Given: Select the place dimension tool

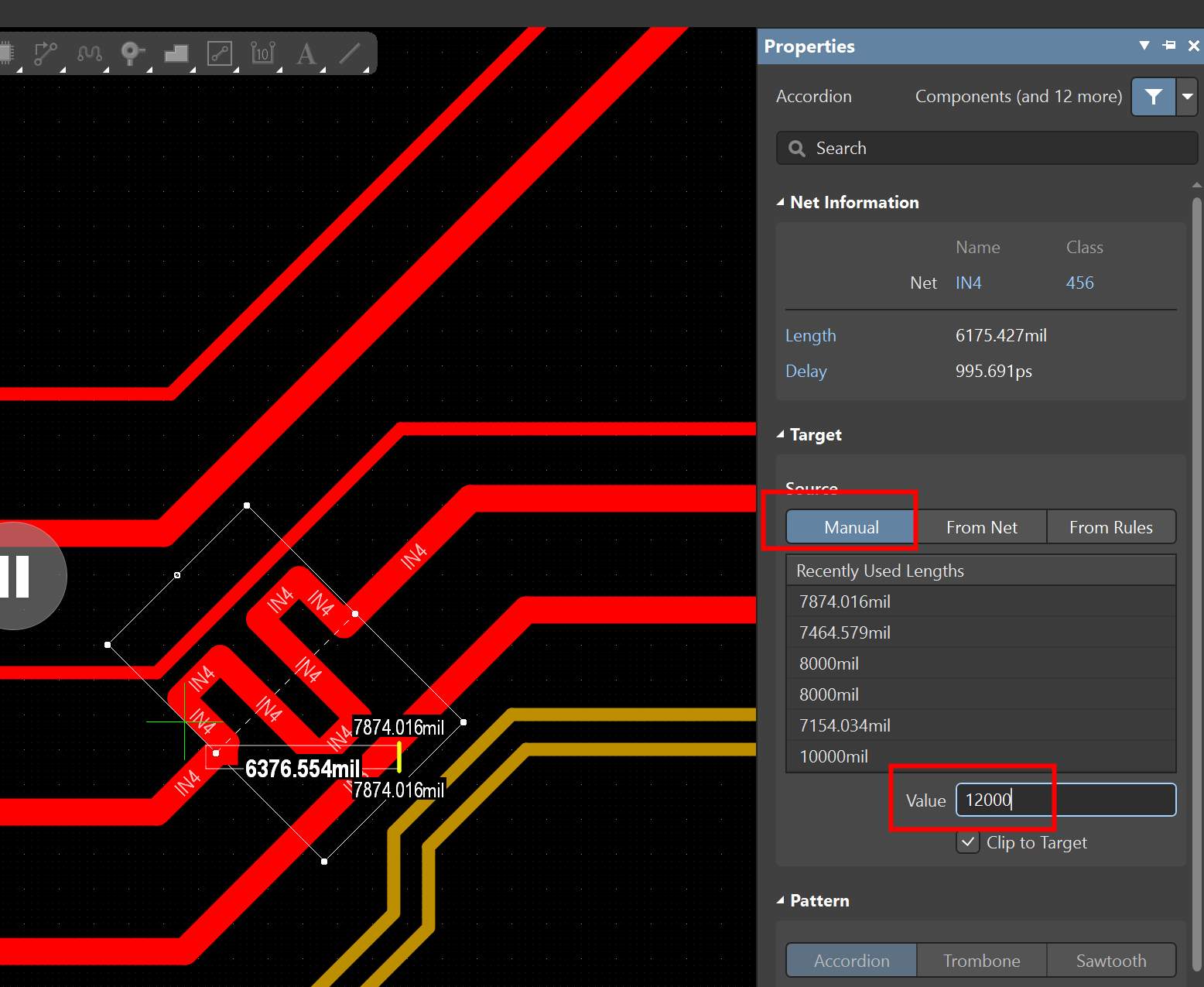Looking at the screenshot, I should pyautogui.click(x=263, y=53).
